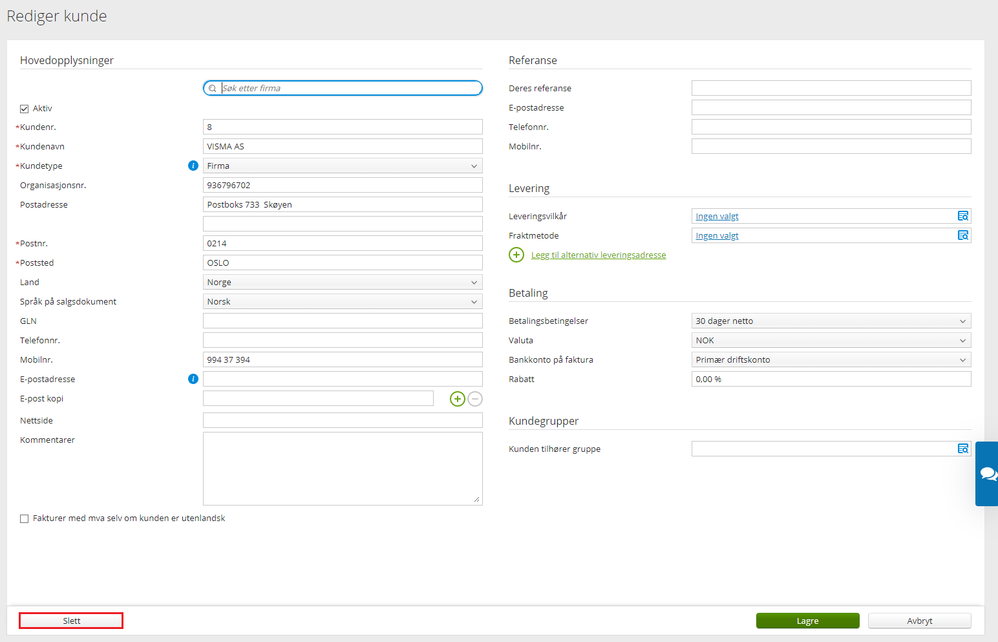Remove E-post kopi with grey minus icon
The width and height of the screenshot is (998, 642).
coord(475,399)
